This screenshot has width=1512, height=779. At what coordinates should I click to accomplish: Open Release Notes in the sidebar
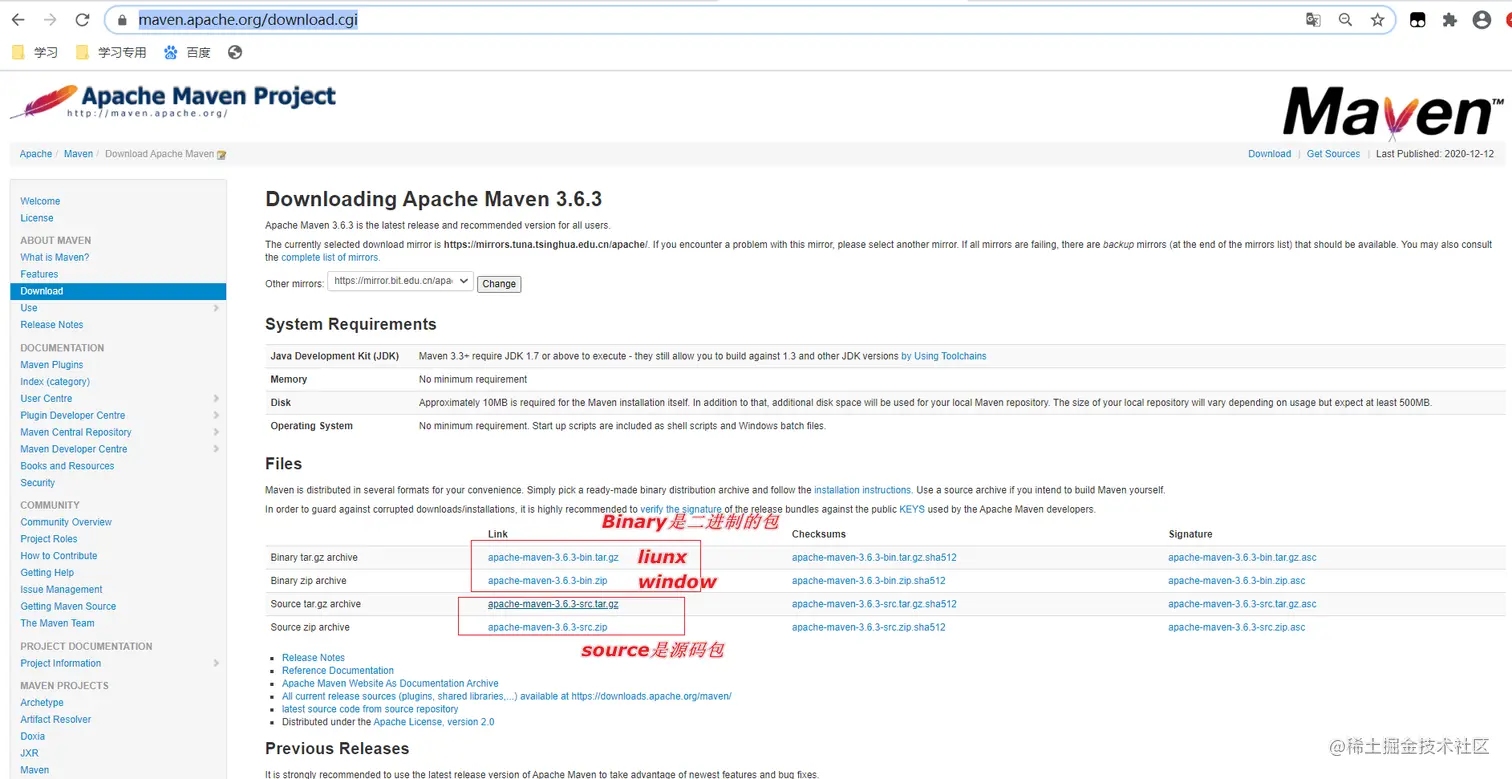(52, 325)
